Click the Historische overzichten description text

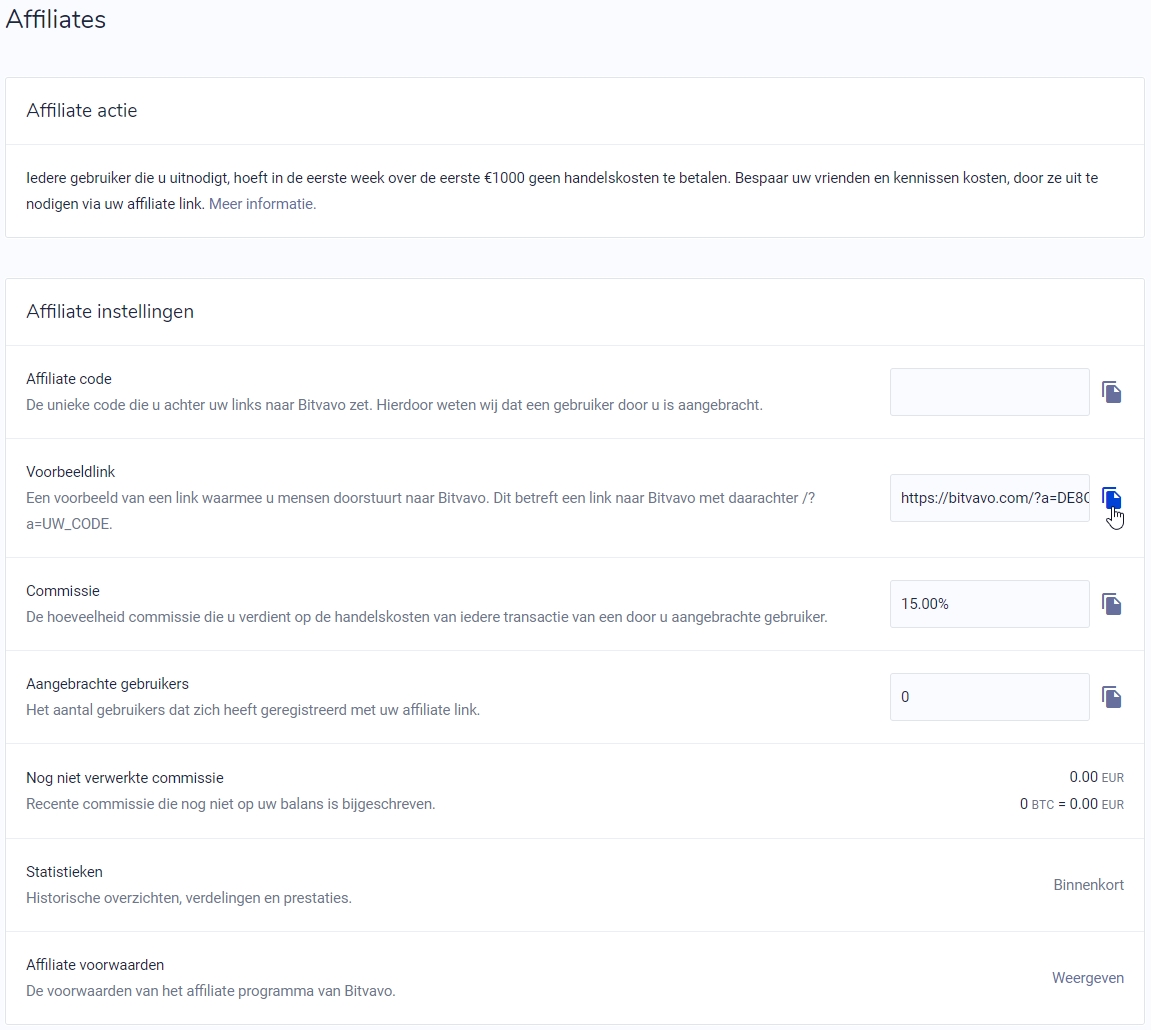pyautogui.click(x=189, y=898)
